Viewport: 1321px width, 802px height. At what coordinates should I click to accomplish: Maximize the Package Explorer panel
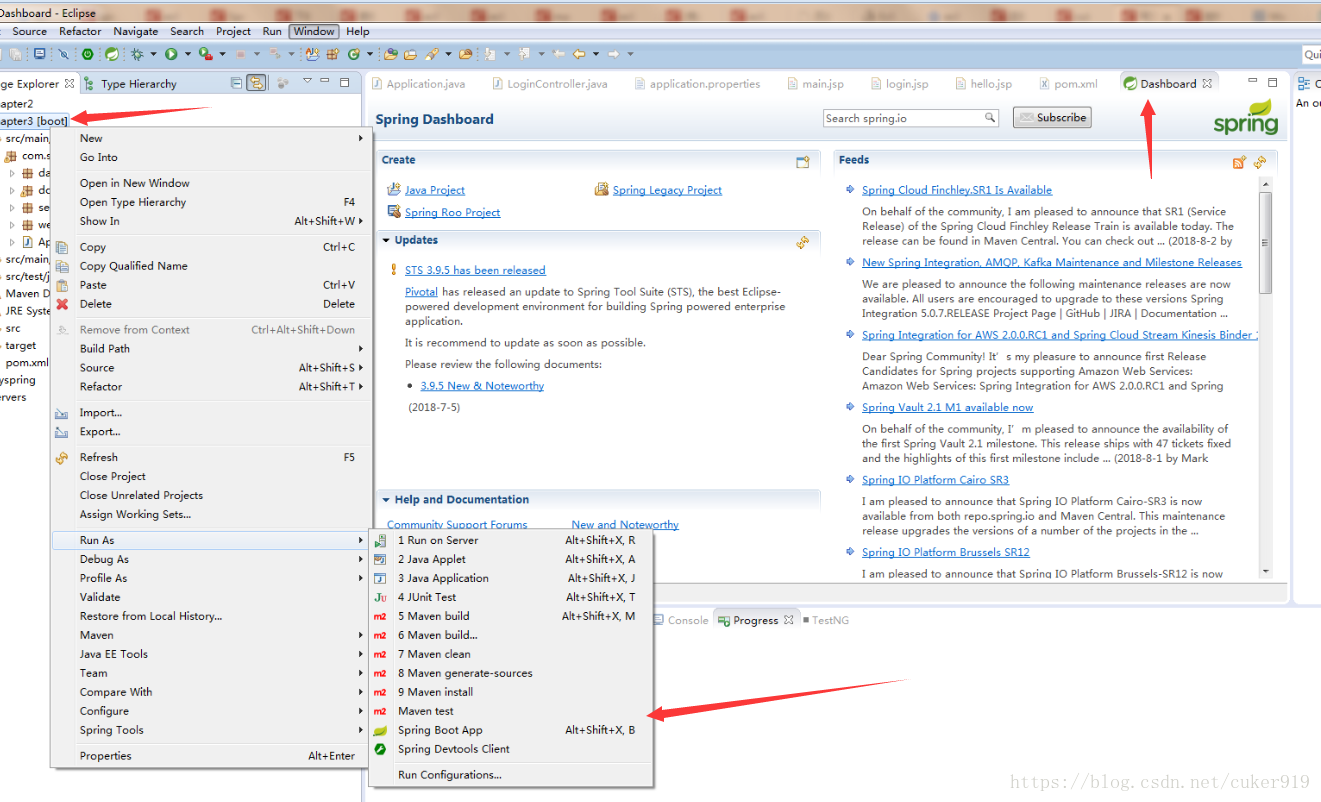(345, 82)
